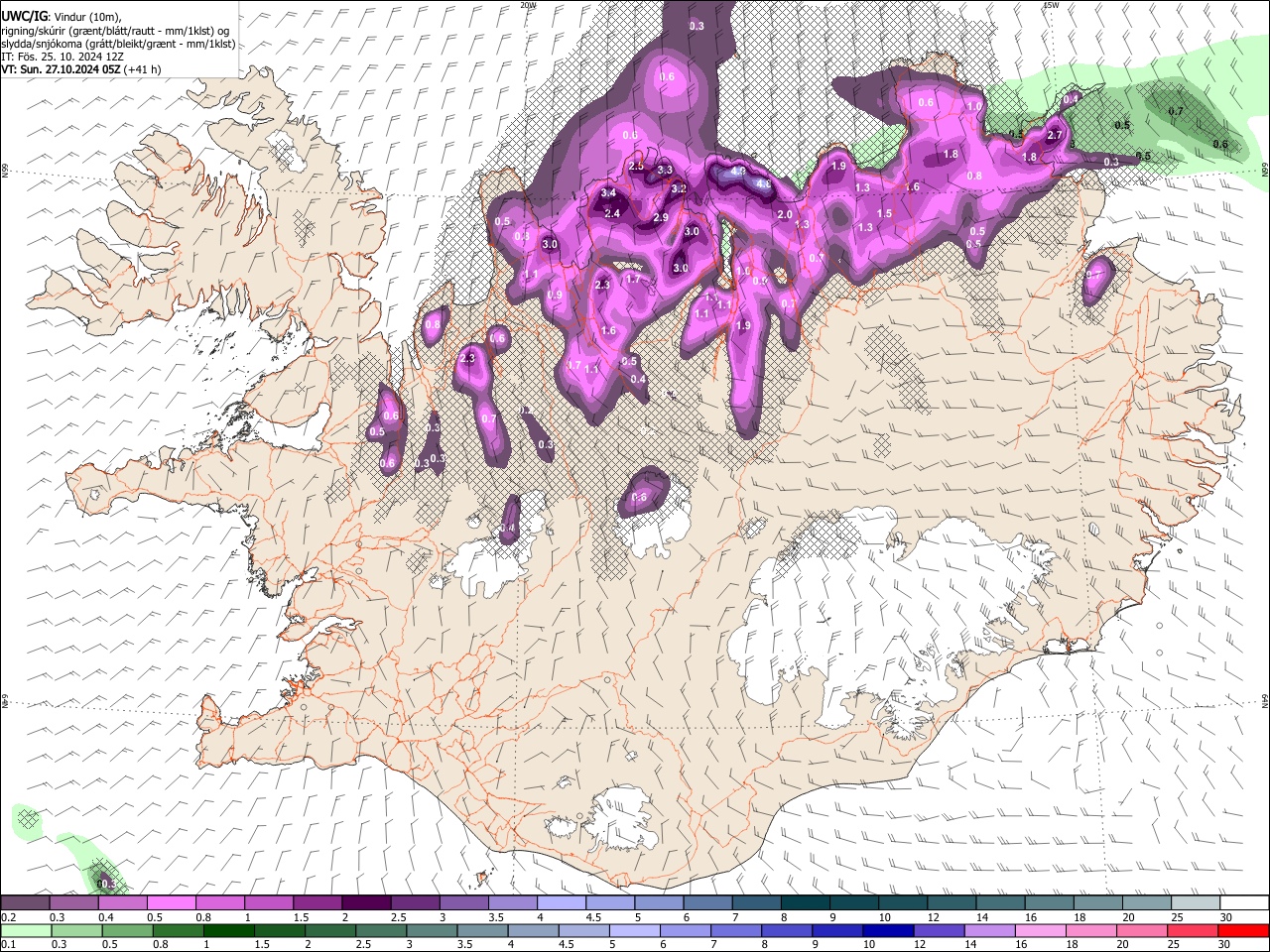The height and width of the screenshot is (952, 1270).
Task: Click the 2.9 snowfall value on the map
Action: [661, 218]
